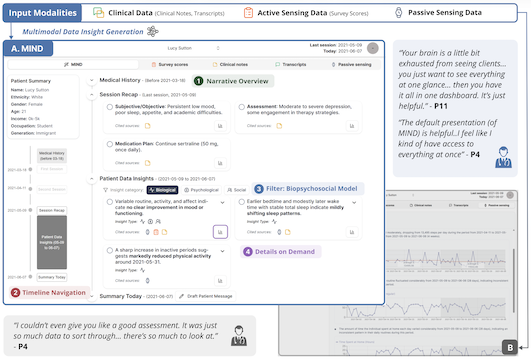Screen dimensions: 531x360
Task: Open the chart icon on the sharp increase card
Action: (220, 281)
